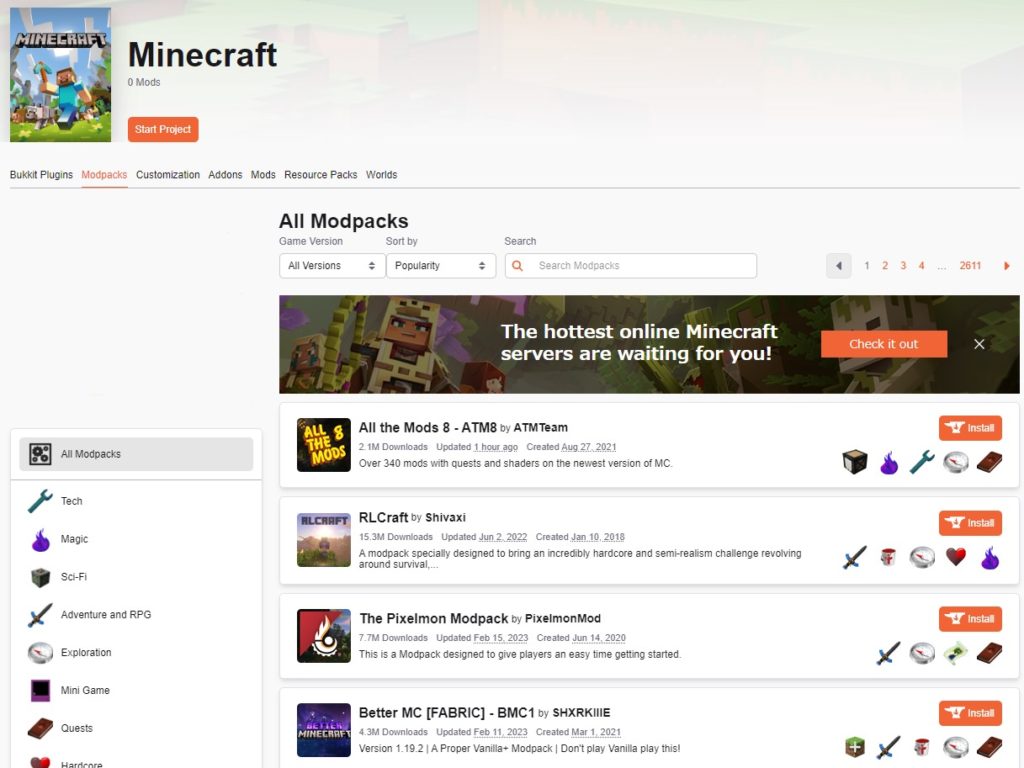Click Sci-Fi block tag on All the Mods 8
This screenshot has width=1024, height=768.
[x=855, y=462]
